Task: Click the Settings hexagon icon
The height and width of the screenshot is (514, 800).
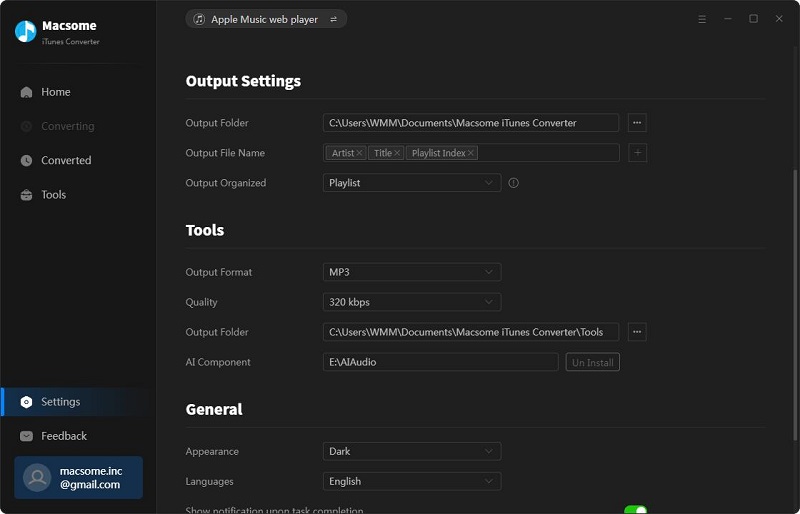Action: [27, 402]
